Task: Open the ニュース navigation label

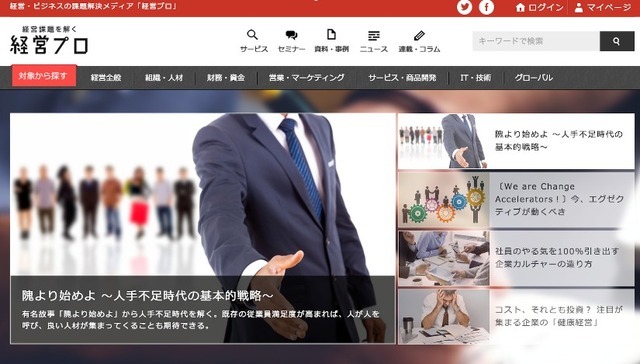Action: coord(373,49)
